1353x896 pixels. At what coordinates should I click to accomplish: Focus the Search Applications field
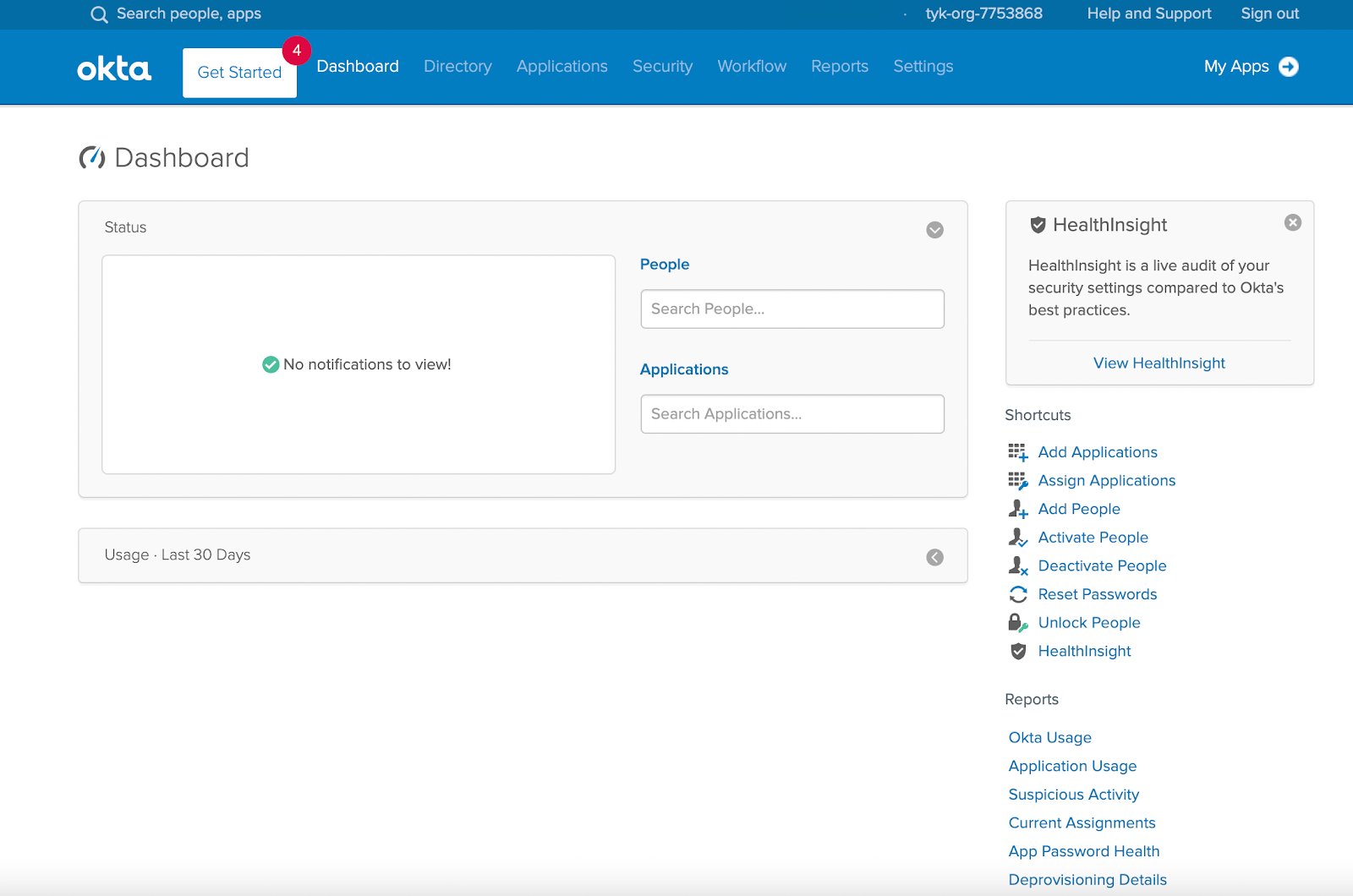click(792, 414)
